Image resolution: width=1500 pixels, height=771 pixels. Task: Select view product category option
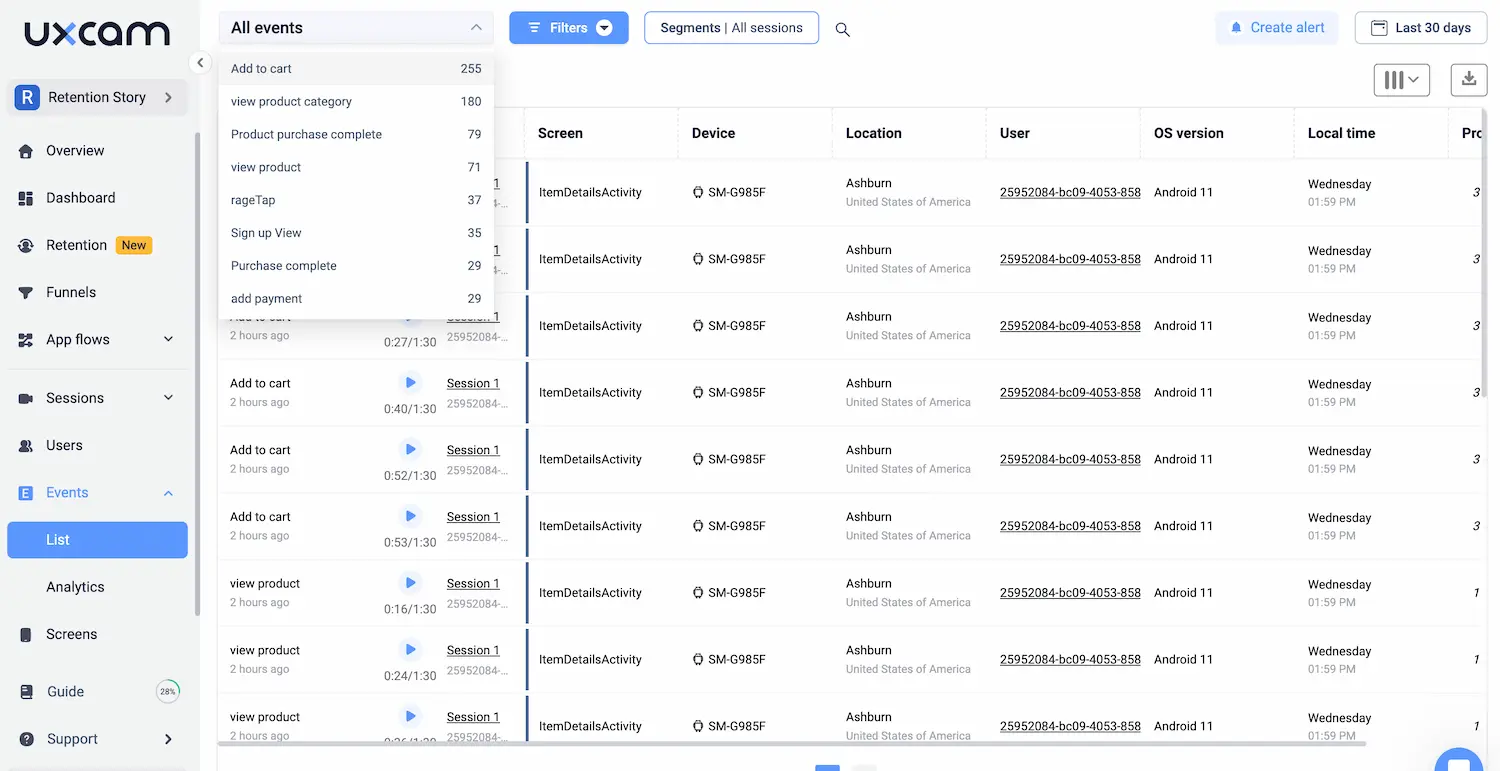coord(356,102)
